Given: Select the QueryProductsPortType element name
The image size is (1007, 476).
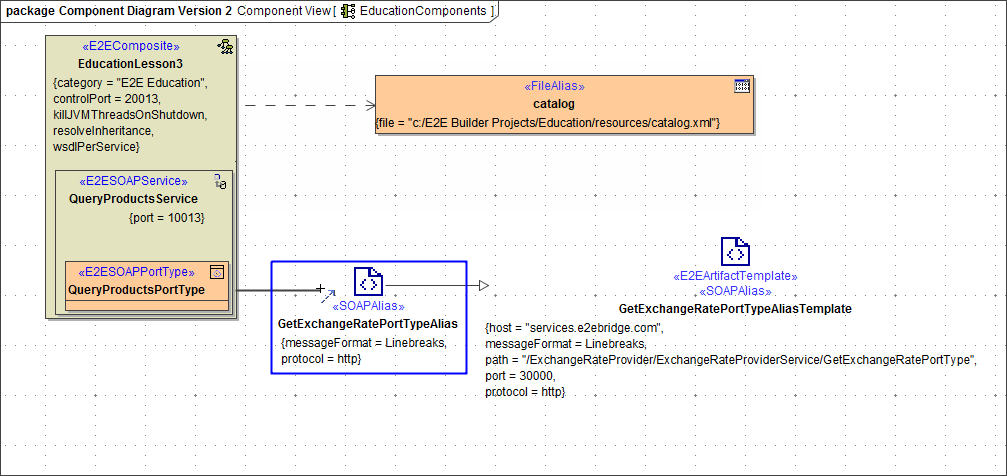Looking at the screenshot, I should [136, 290].
